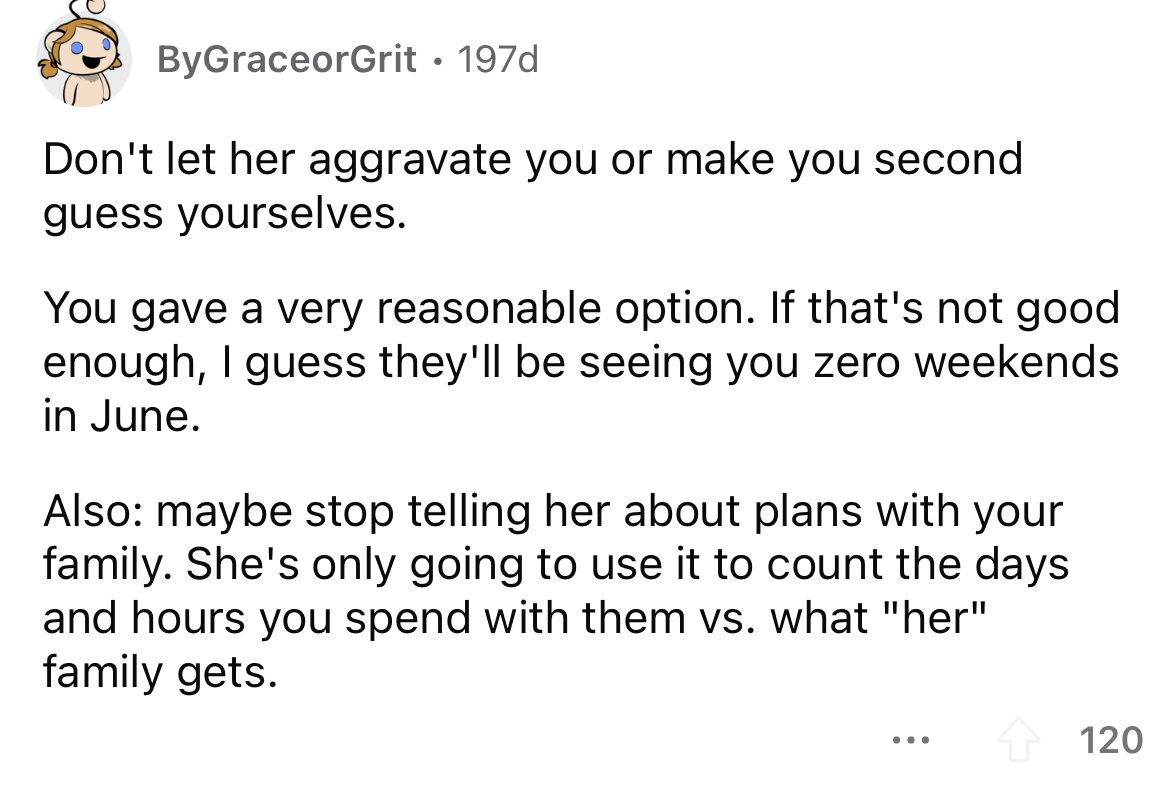Click the paragraph starting "Don't let her aggravate"
The image size is (1170, 792).
(x=532, y=186)
